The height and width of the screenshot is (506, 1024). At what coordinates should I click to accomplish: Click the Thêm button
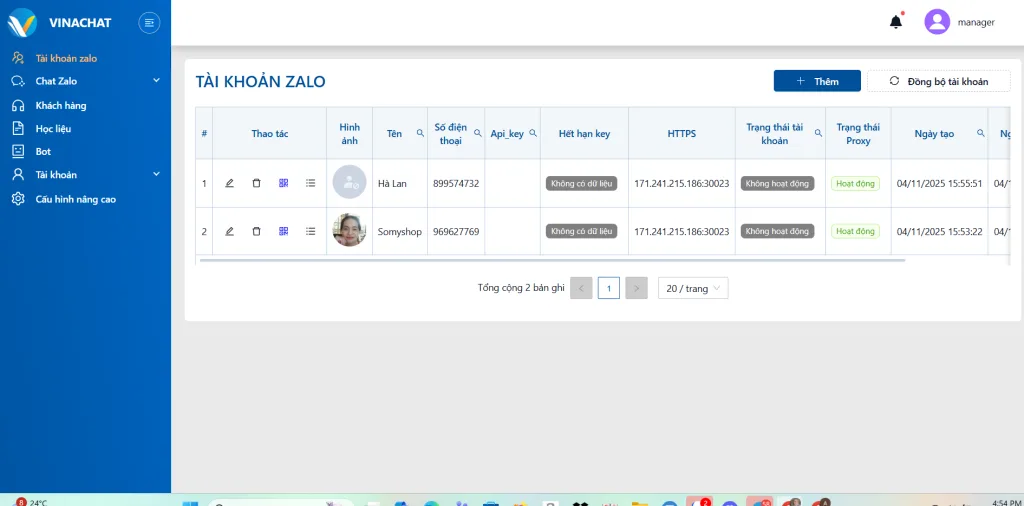(817, 81)
